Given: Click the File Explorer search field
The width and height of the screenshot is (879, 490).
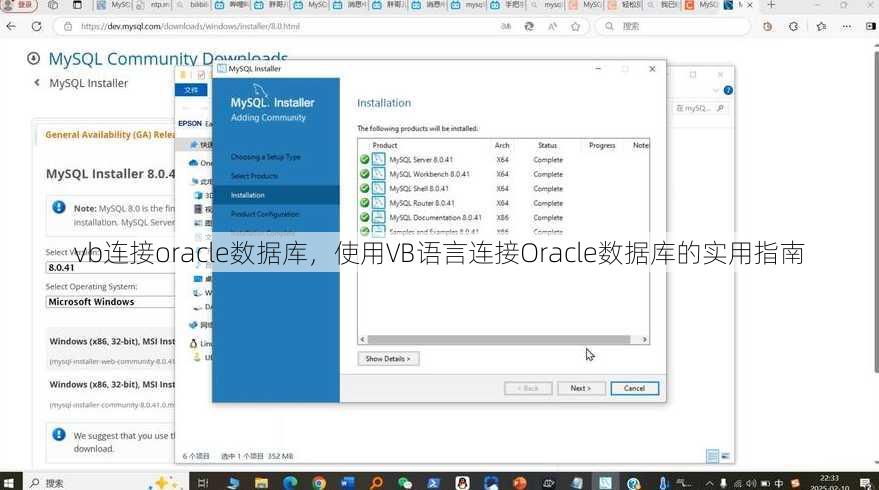Looking at the screenshot, I should point(700,108).
